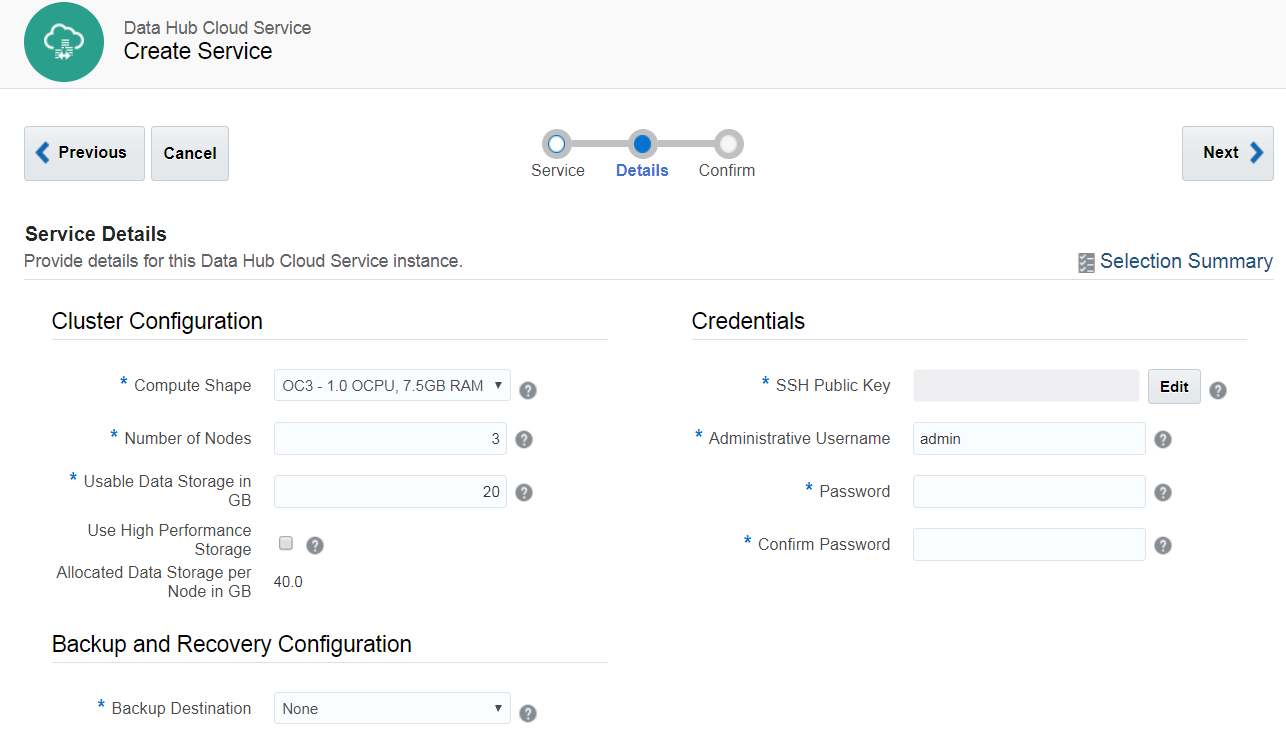This screenshot has height=747, width=1286.
Task: Open the Backup Destination dropdown
Action: (x=391, y=707)
